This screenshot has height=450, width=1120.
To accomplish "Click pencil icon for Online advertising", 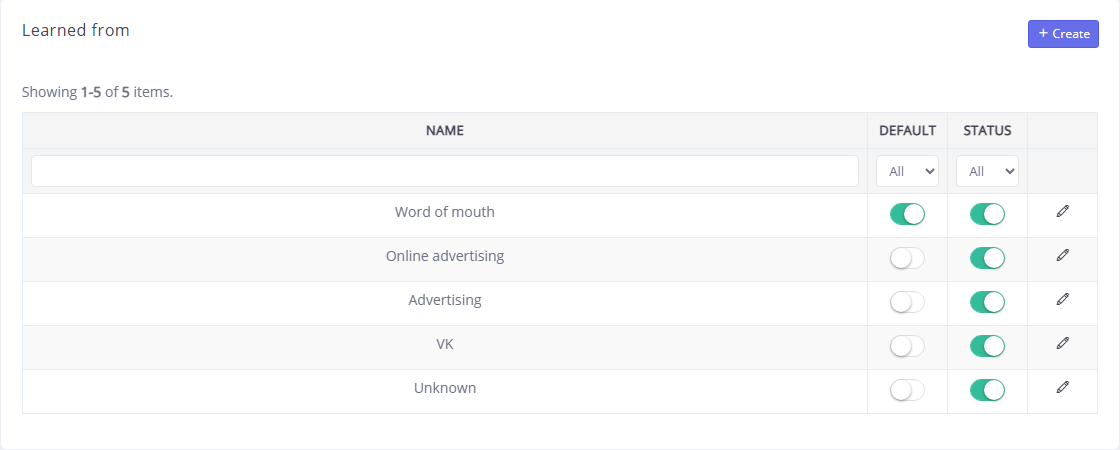I will point(1062,255).
